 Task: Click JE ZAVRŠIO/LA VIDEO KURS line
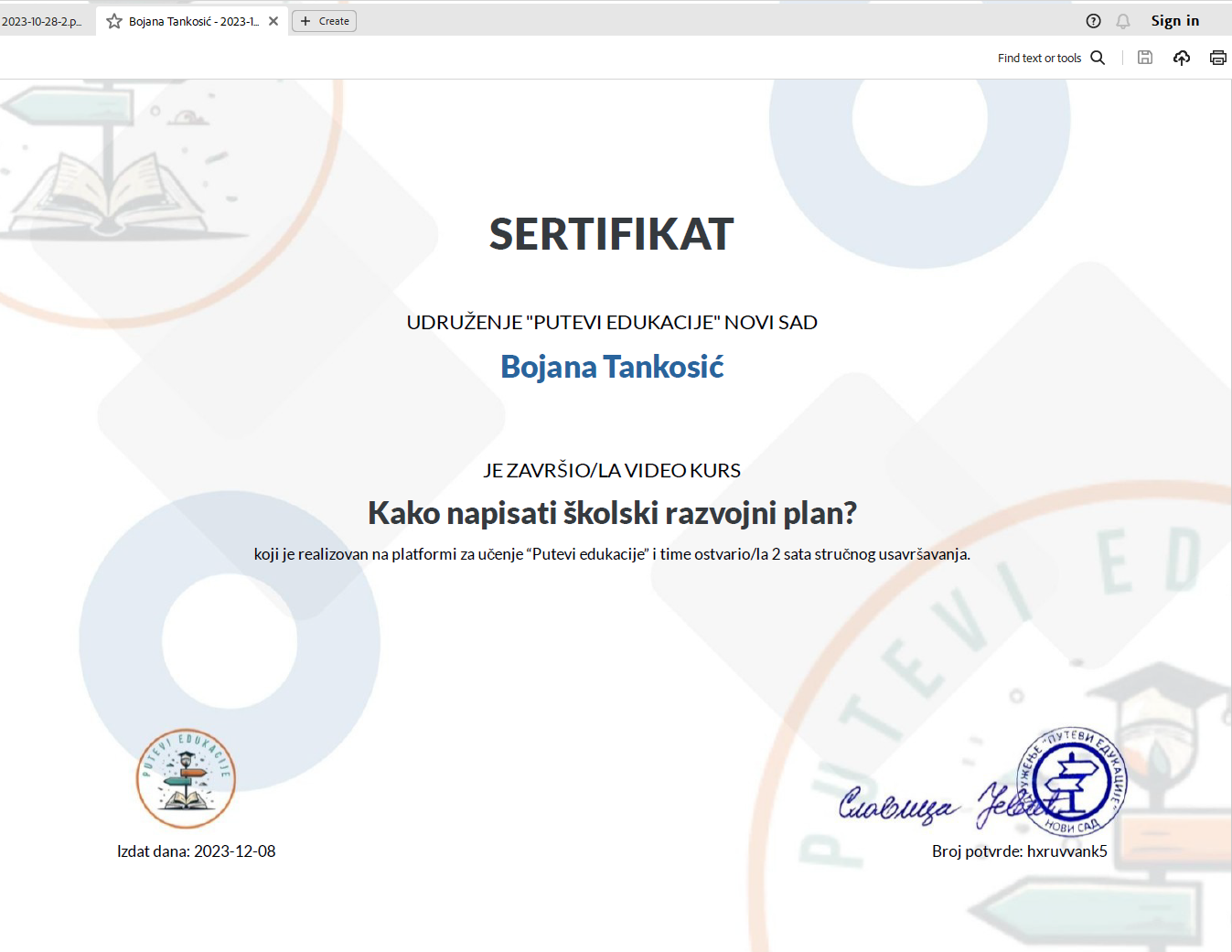(612, 470)
